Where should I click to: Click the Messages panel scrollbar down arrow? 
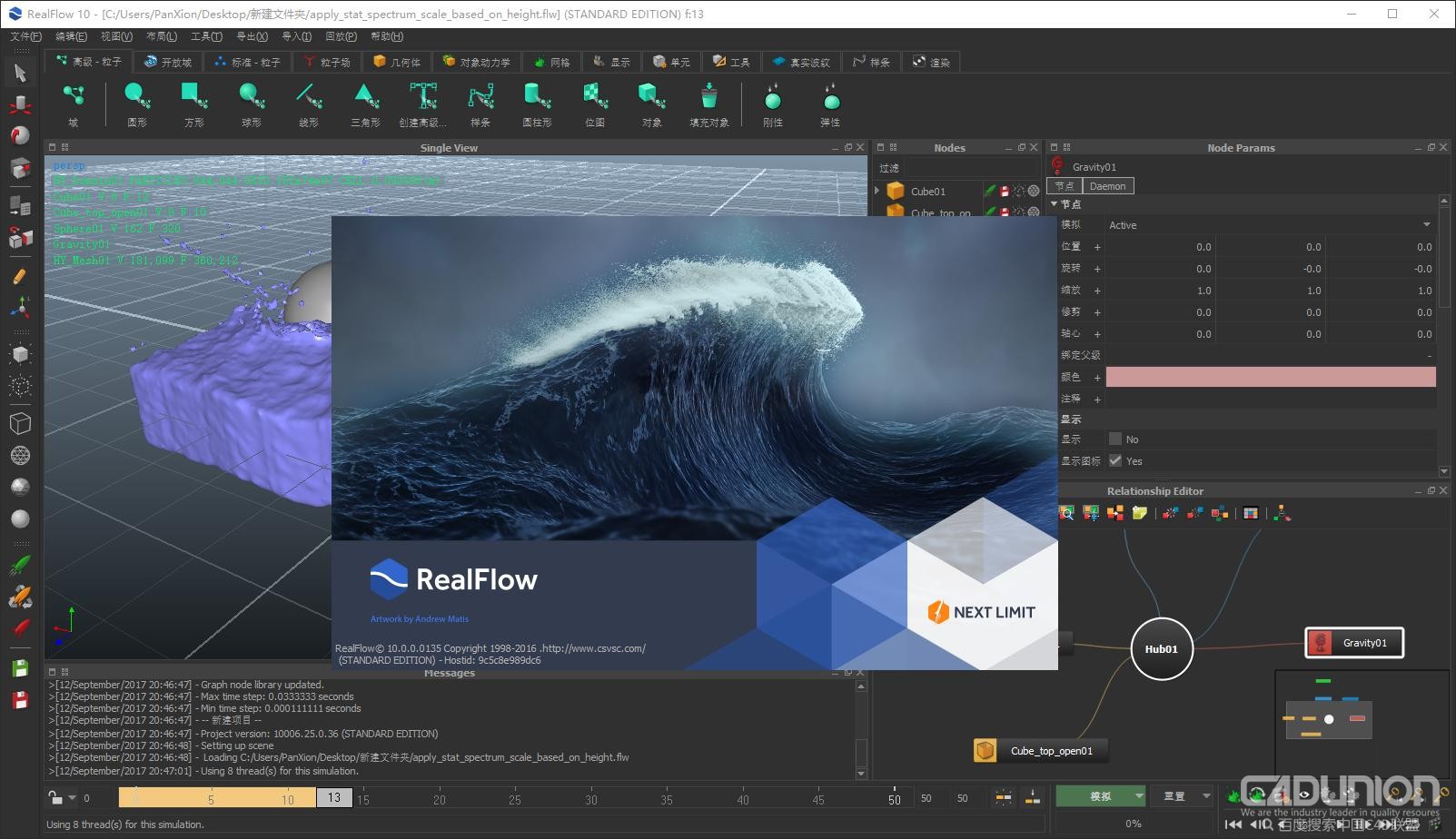pyautogui.click(x=861, y=774)
